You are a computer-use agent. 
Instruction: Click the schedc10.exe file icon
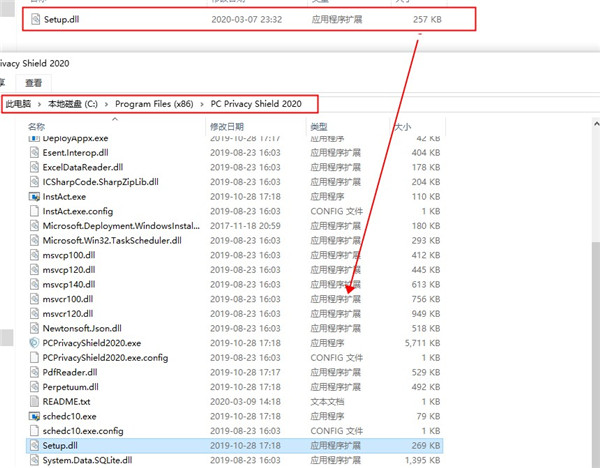34,415
